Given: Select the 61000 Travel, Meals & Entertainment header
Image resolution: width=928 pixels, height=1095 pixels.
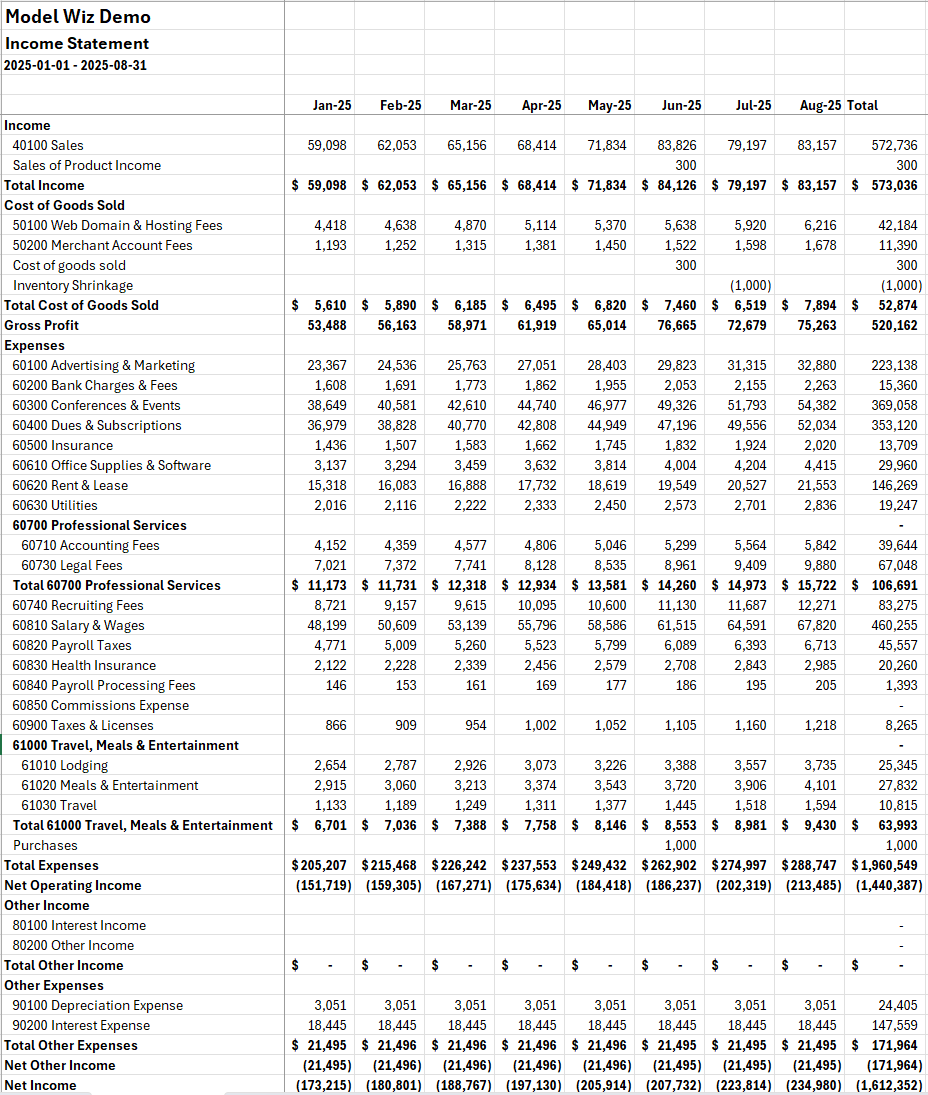Looking at the screenshot, I should coord(125,745).
